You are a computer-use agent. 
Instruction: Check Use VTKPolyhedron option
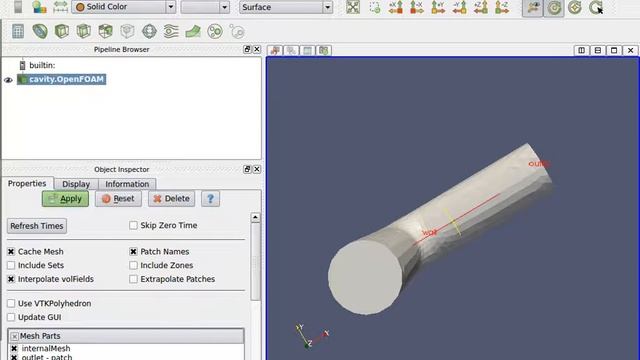(11, 303)
